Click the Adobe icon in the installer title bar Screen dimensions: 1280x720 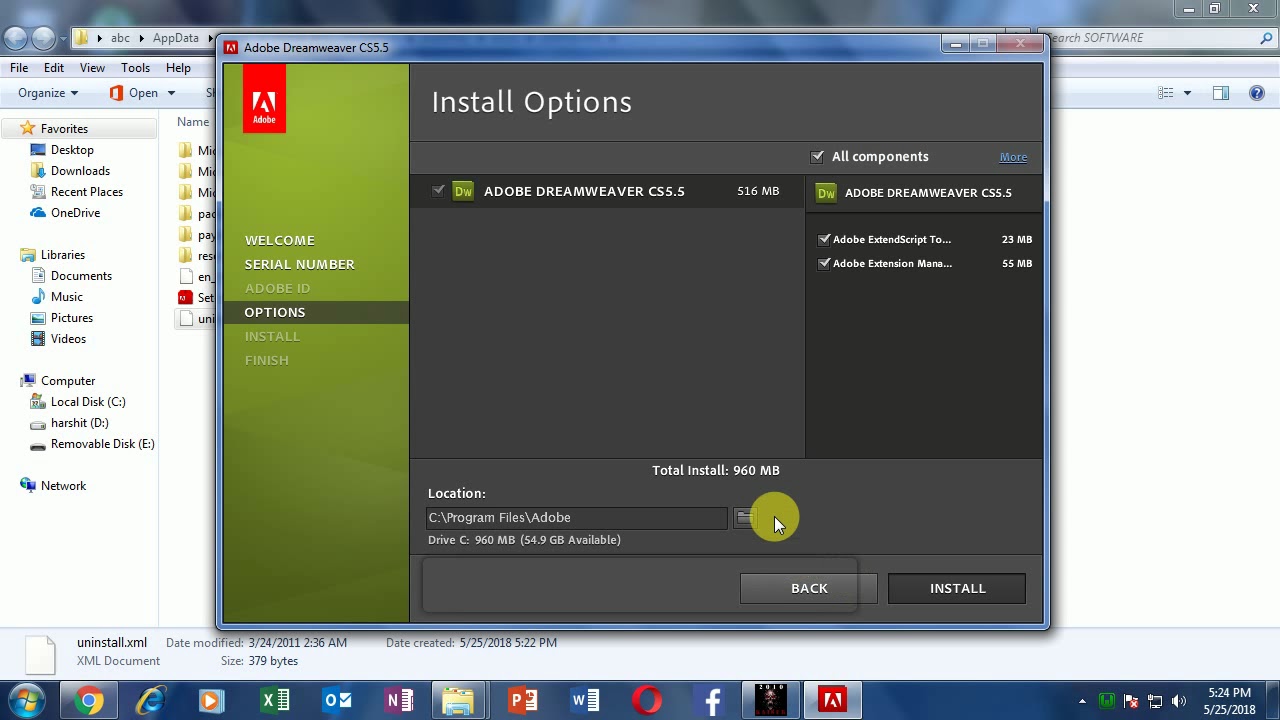point(231,47)
